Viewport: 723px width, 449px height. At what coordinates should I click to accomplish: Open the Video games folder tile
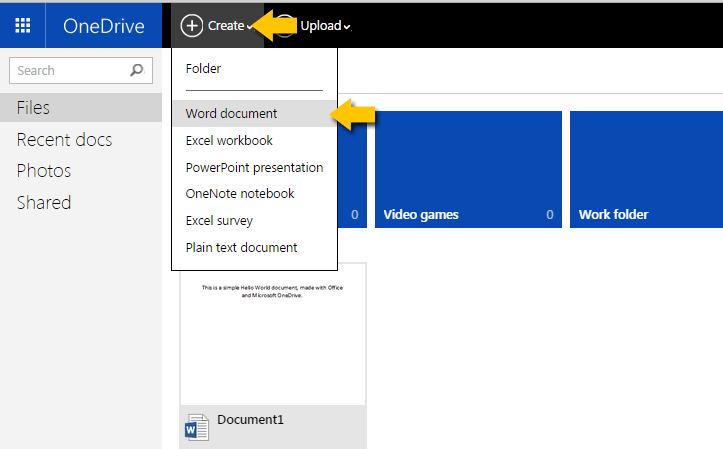pyautogui.click(x=468, y=169)
